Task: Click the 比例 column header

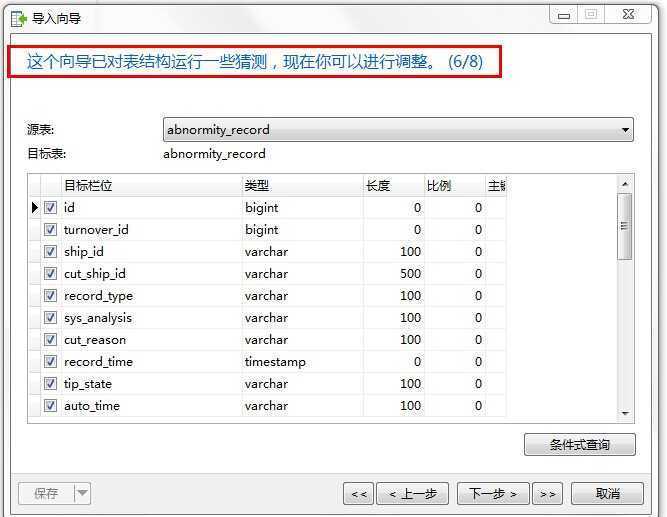Action: pyautogui.click(x=455, y=186)
